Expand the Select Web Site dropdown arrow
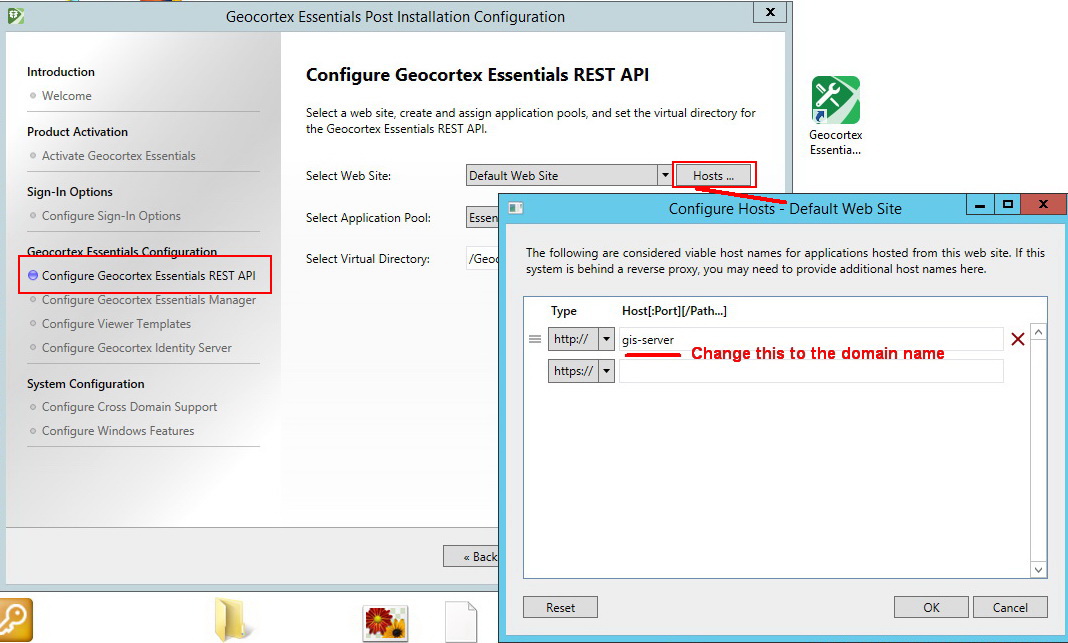The height and width of the screenshot is (643, 1068). point(665,176)
